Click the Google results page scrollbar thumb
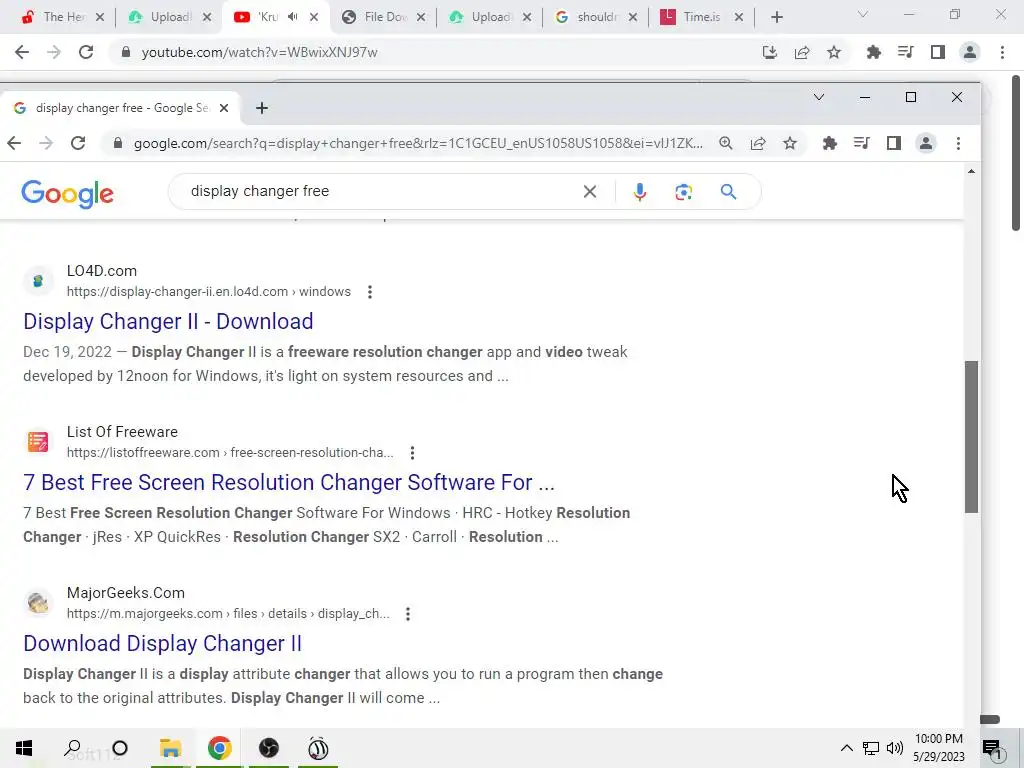 971,436
